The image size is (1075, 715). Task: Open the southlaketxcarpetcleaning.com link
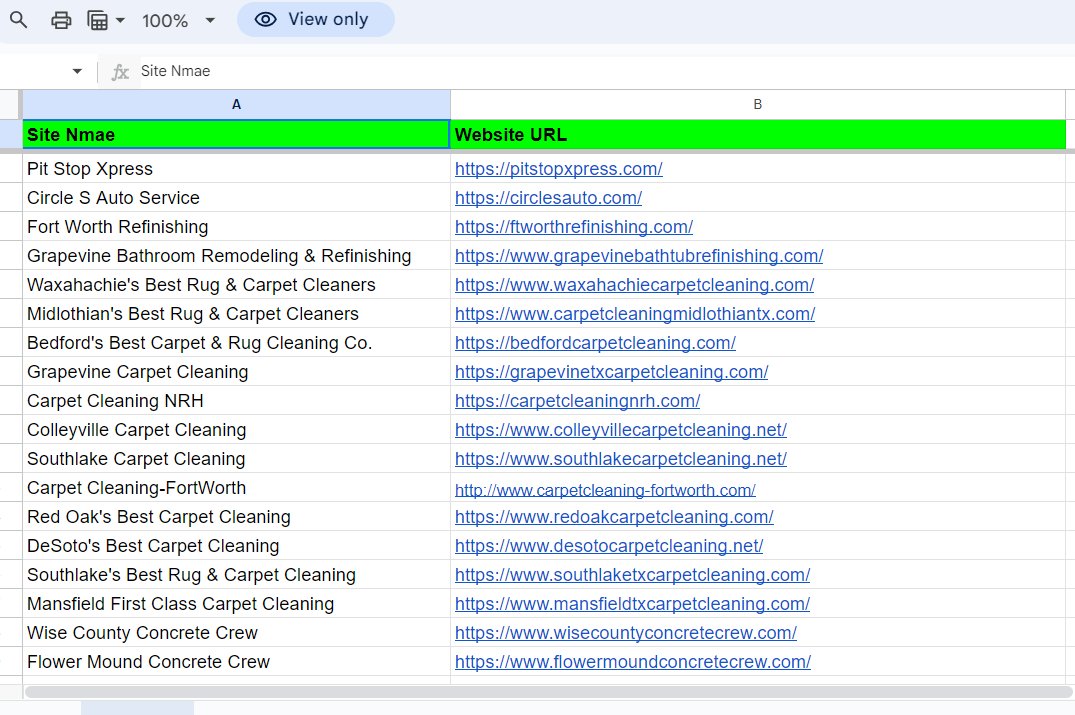(x=632, y=574)
